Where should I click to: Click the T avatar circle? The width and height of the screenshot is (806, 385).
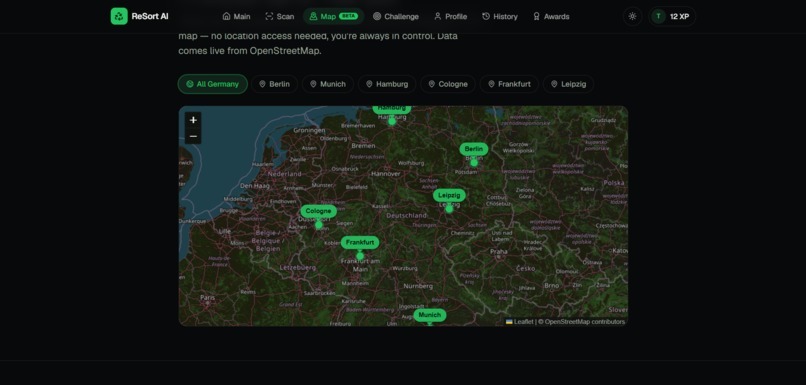(658, 16)
